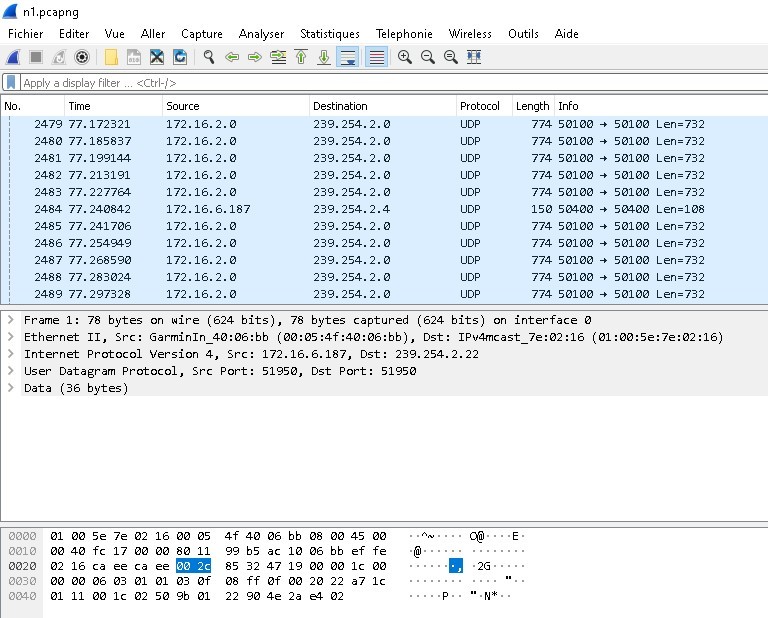Select packet number 2489
768x618 pixels.
pyautogui.click(x=384, y=294)
